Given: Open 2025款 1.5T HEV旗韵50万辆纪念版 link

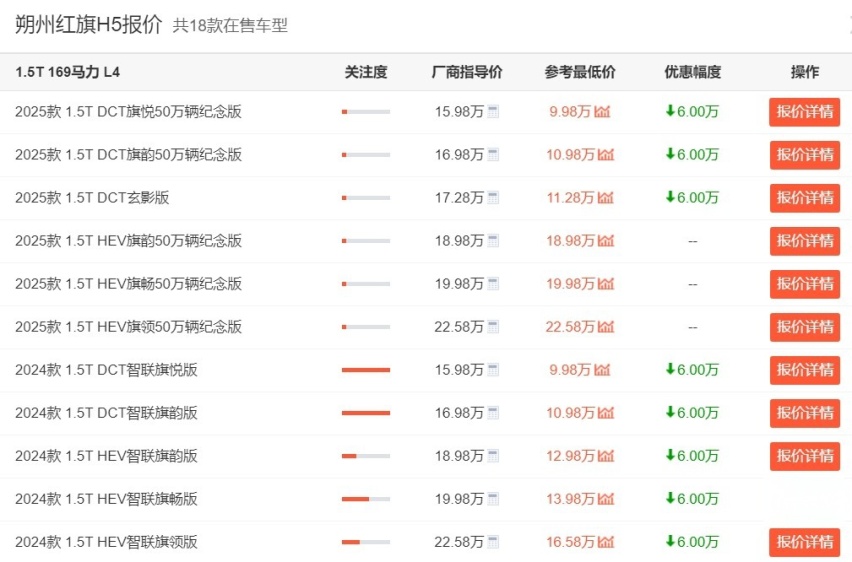Looking at the screenshot, I should pyautogui.click(x=128, y=241).
